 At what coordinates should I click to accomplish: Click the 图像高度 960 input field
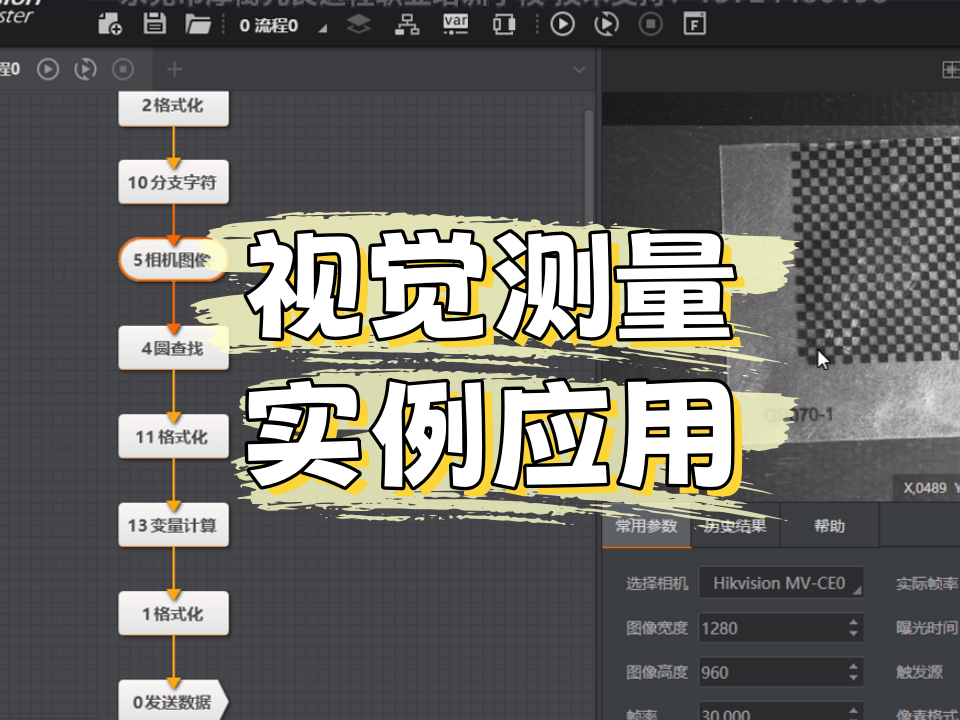(770, 672)
